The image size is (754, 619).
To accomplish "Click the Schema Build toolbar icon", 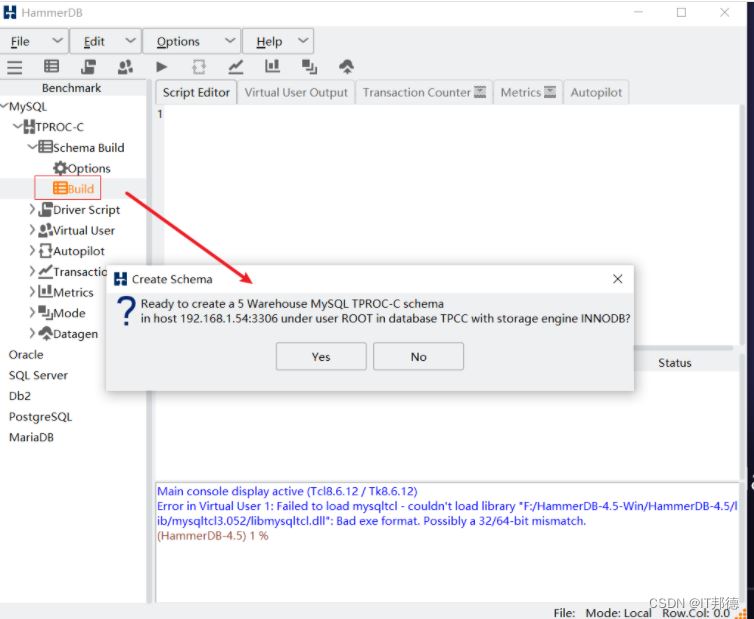I will point(51,67).
